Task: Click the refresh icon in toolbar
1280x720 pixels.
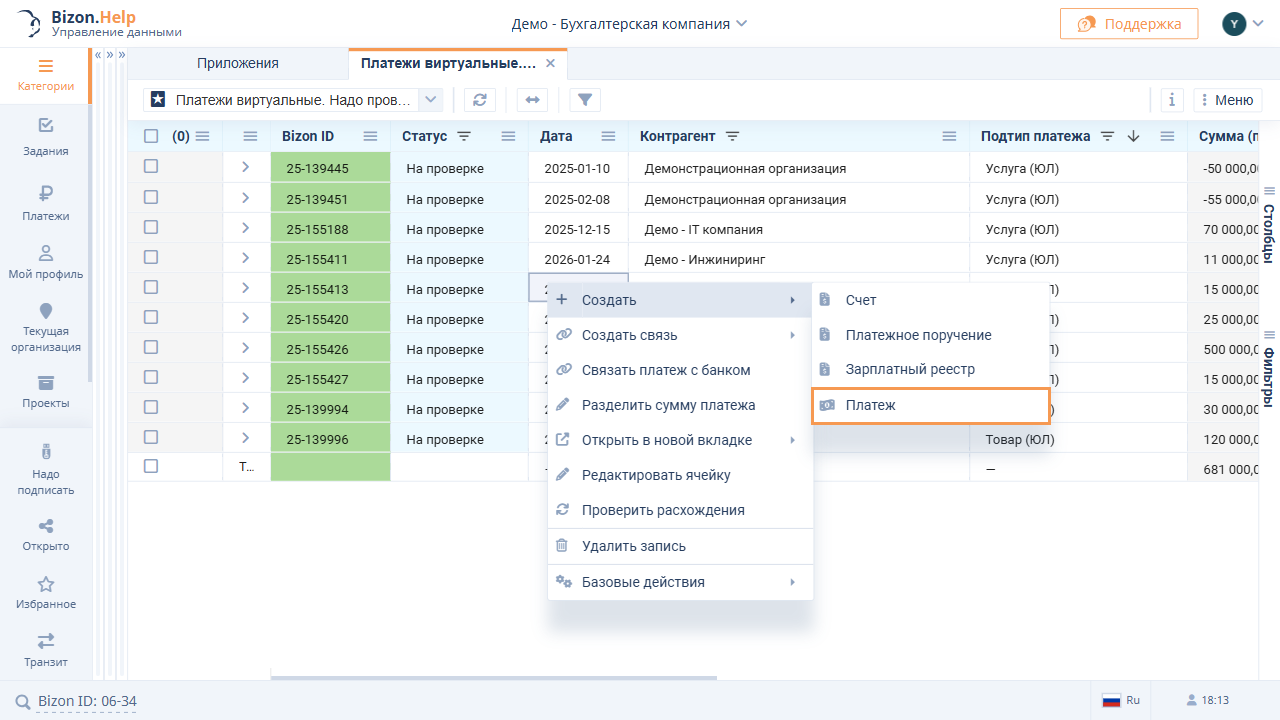Action: pyautogui.click(x=480, y=100)
